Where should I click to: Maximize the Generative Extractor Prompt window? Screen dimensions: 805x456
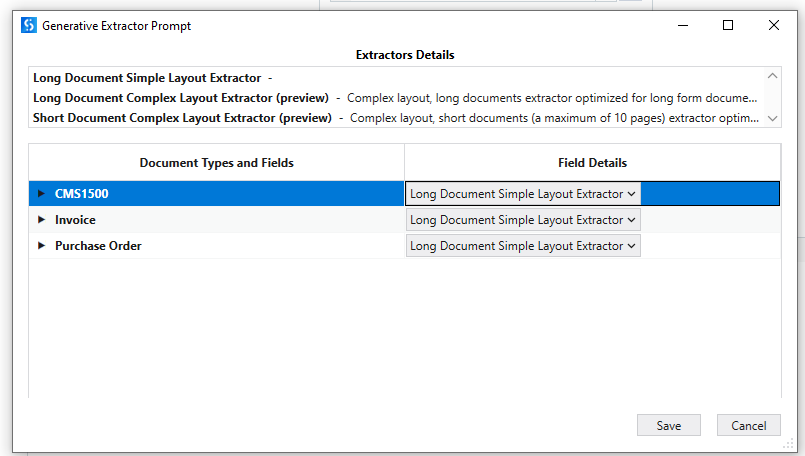pyautogui.click(x=727, y=25)
